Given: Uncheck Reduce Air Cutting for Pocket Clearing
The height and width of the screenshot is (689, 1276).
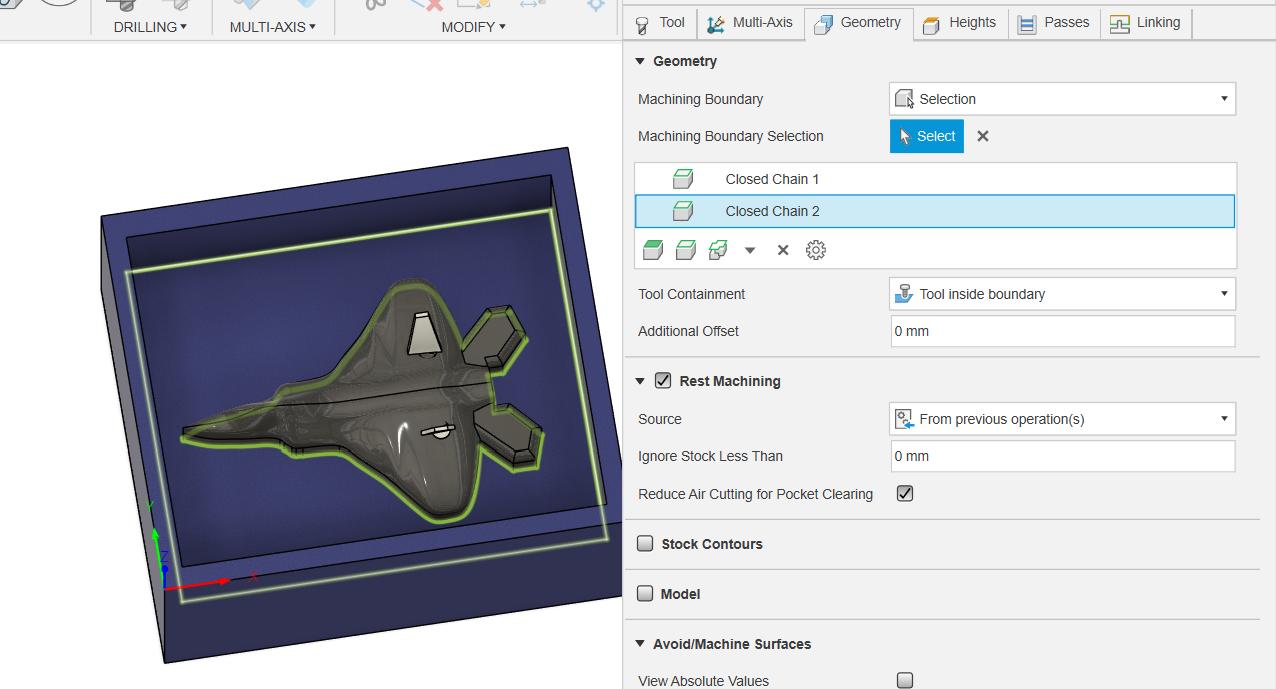Looking at the screenshot, I should point(905,493).
